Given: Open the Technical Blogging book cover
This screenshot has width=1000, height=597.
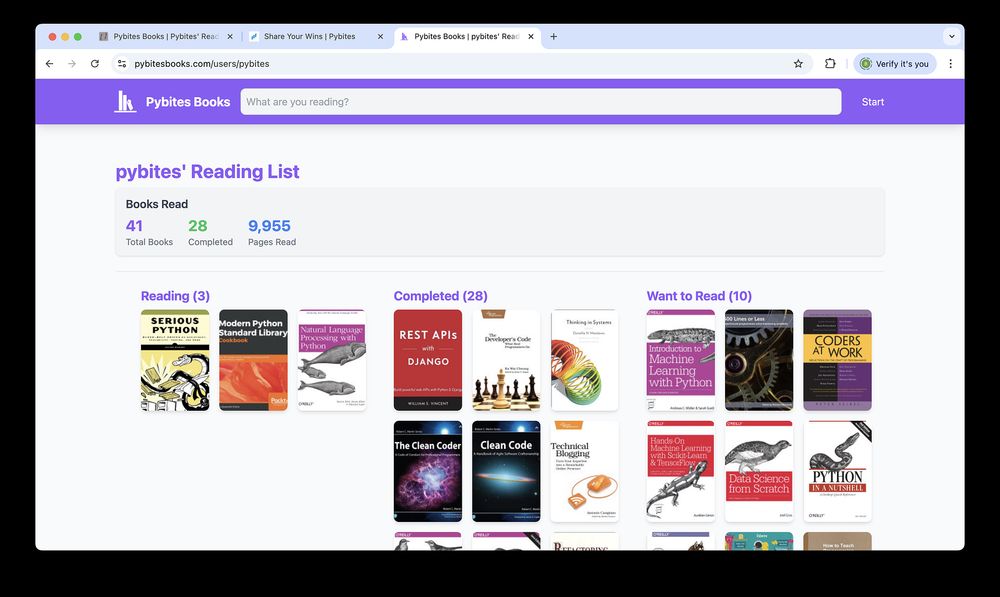Looking at the screenshot, I should 585,471.
